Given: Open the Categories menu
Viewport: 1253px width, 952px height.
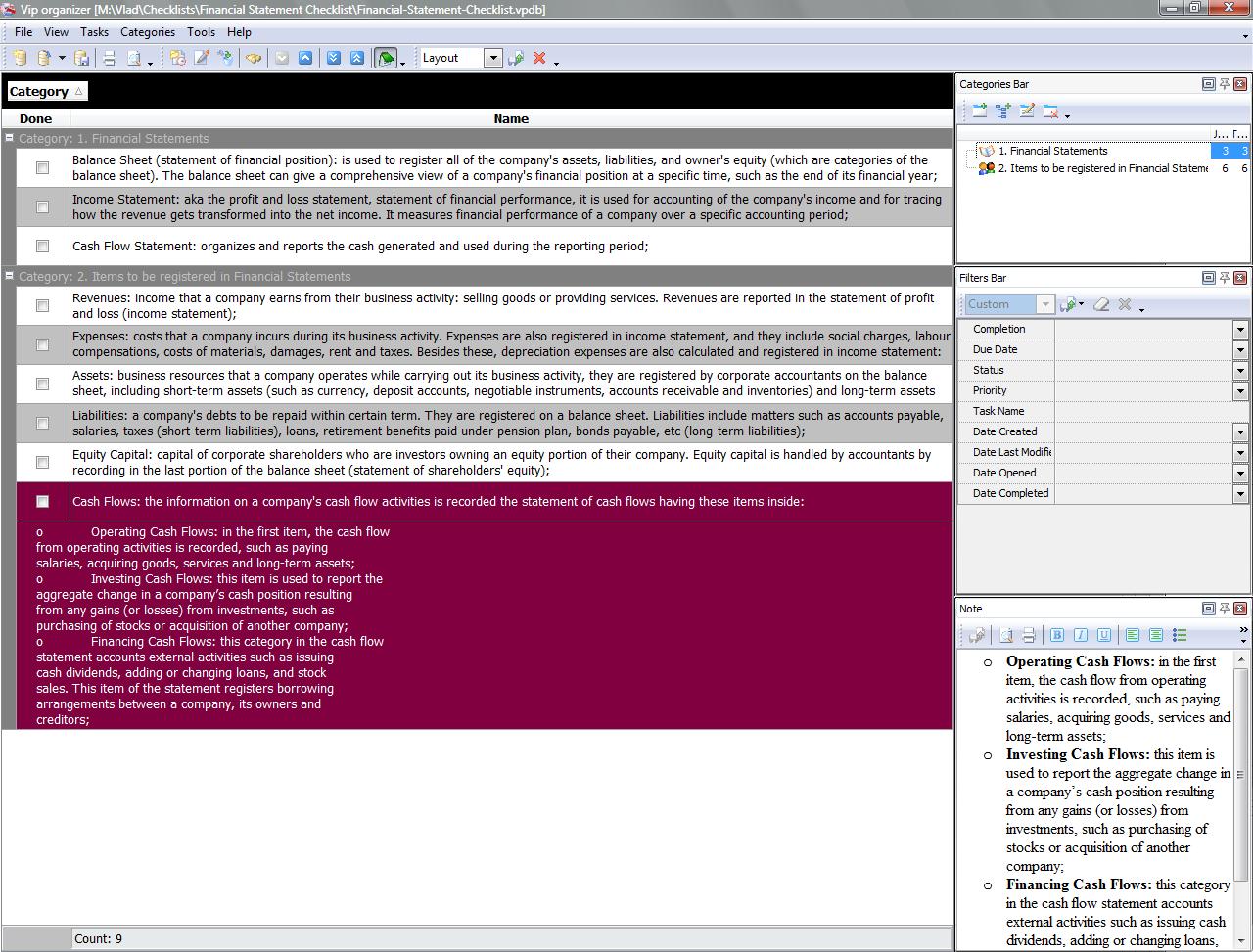Looking at the screenshot, I should (148, 32).
